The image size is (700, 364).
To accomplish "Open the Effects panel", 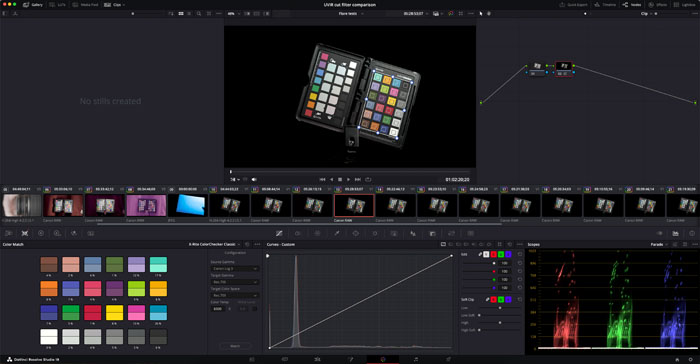I will (x=658, y=4).
